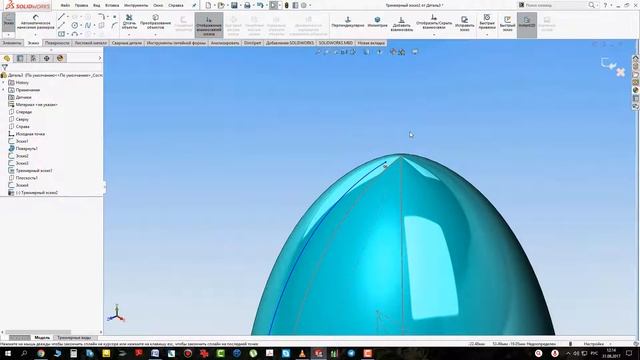Click the Isometric view icon
This screenshot has width=640, height=360.
pyautogui.click(x=377, y=22)
